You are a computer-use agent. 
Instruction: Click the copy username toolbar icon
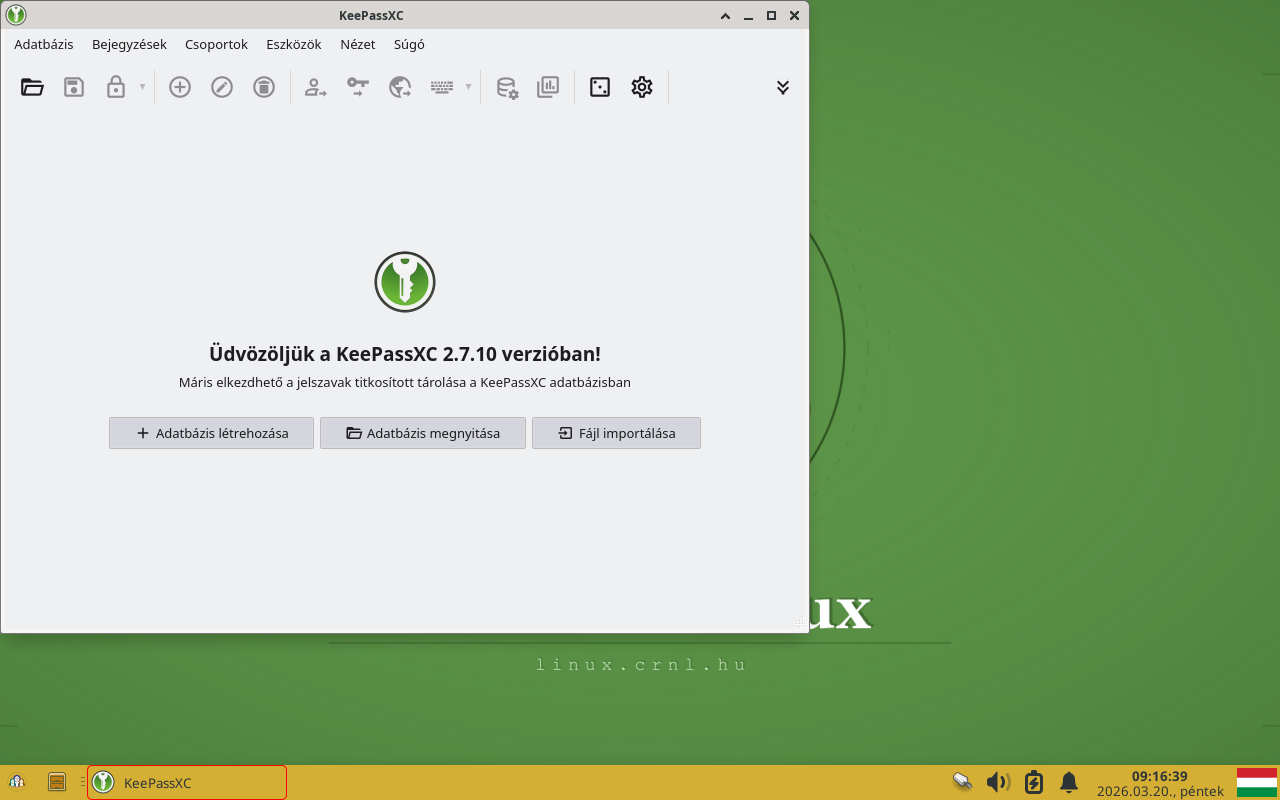[x=316, y=87]
